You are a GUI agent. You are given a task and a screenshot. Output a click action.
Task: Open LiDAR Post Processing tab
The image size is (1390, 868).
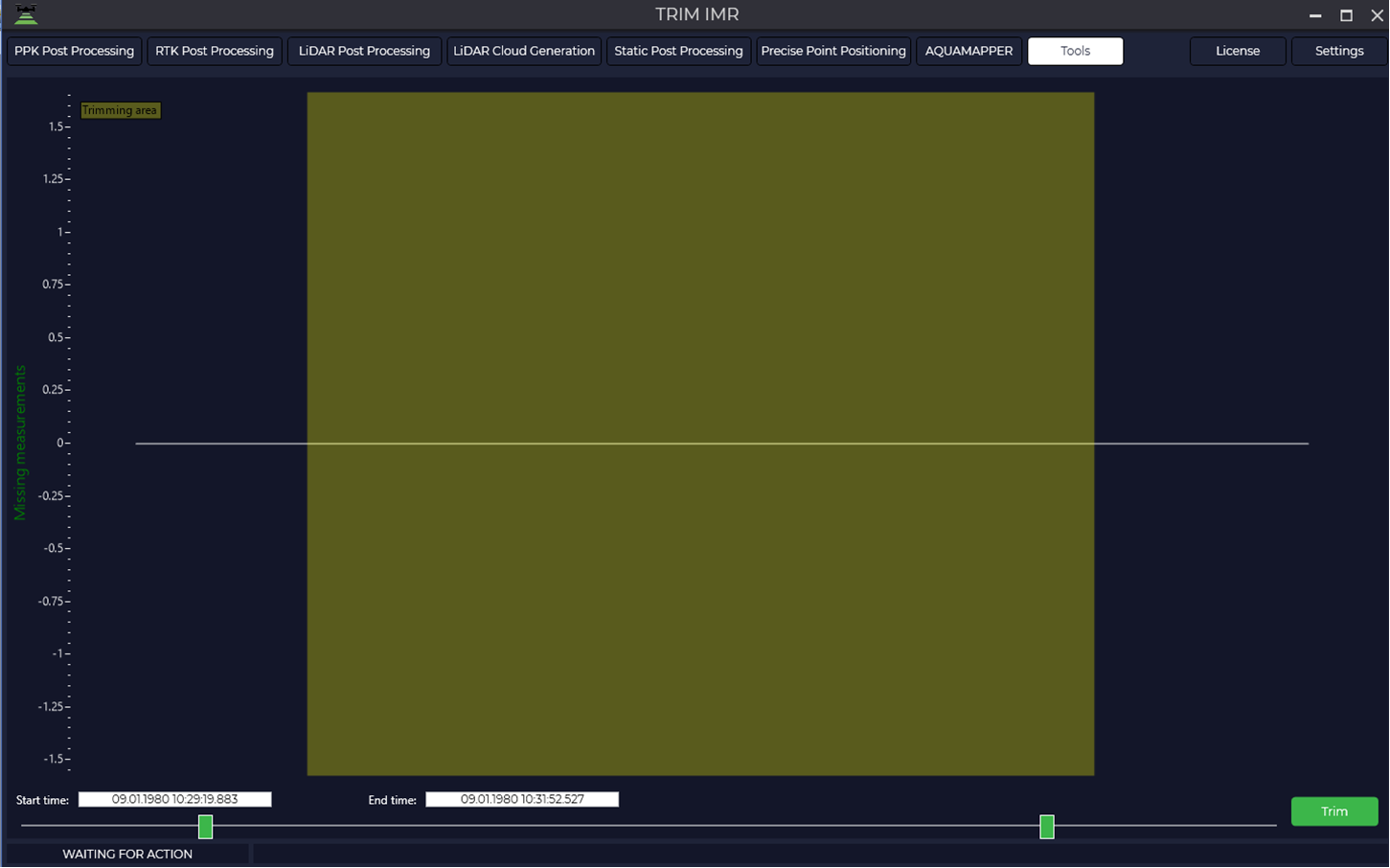[x=364, y=51]
